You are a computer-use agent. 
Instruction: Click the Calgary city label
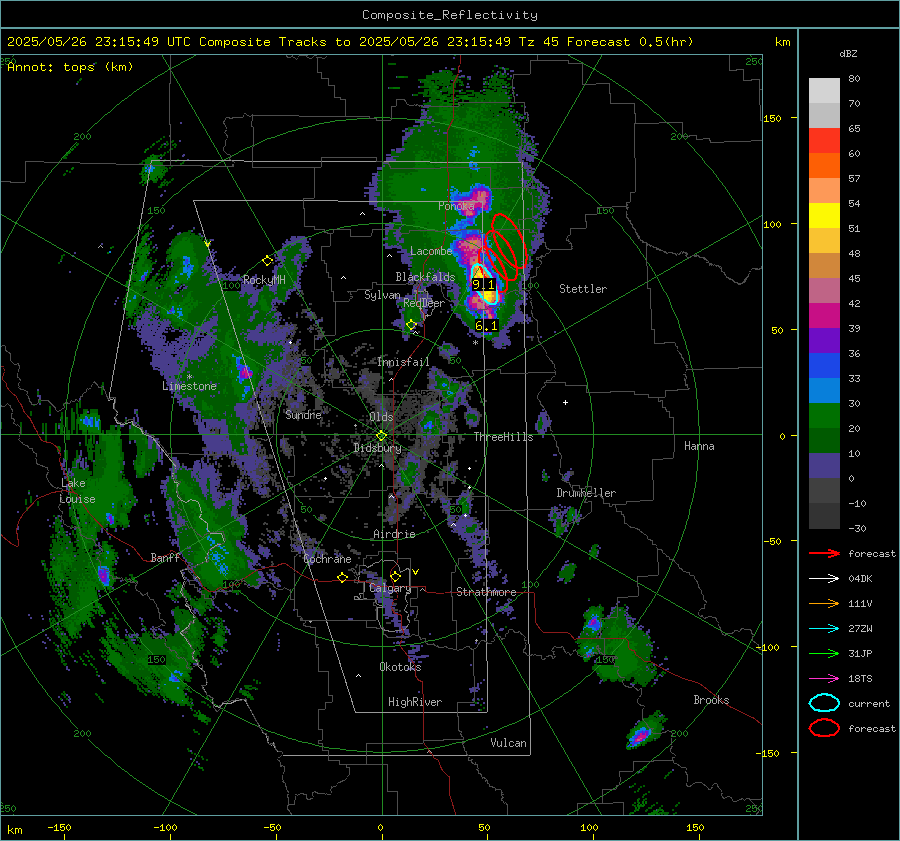390,588
